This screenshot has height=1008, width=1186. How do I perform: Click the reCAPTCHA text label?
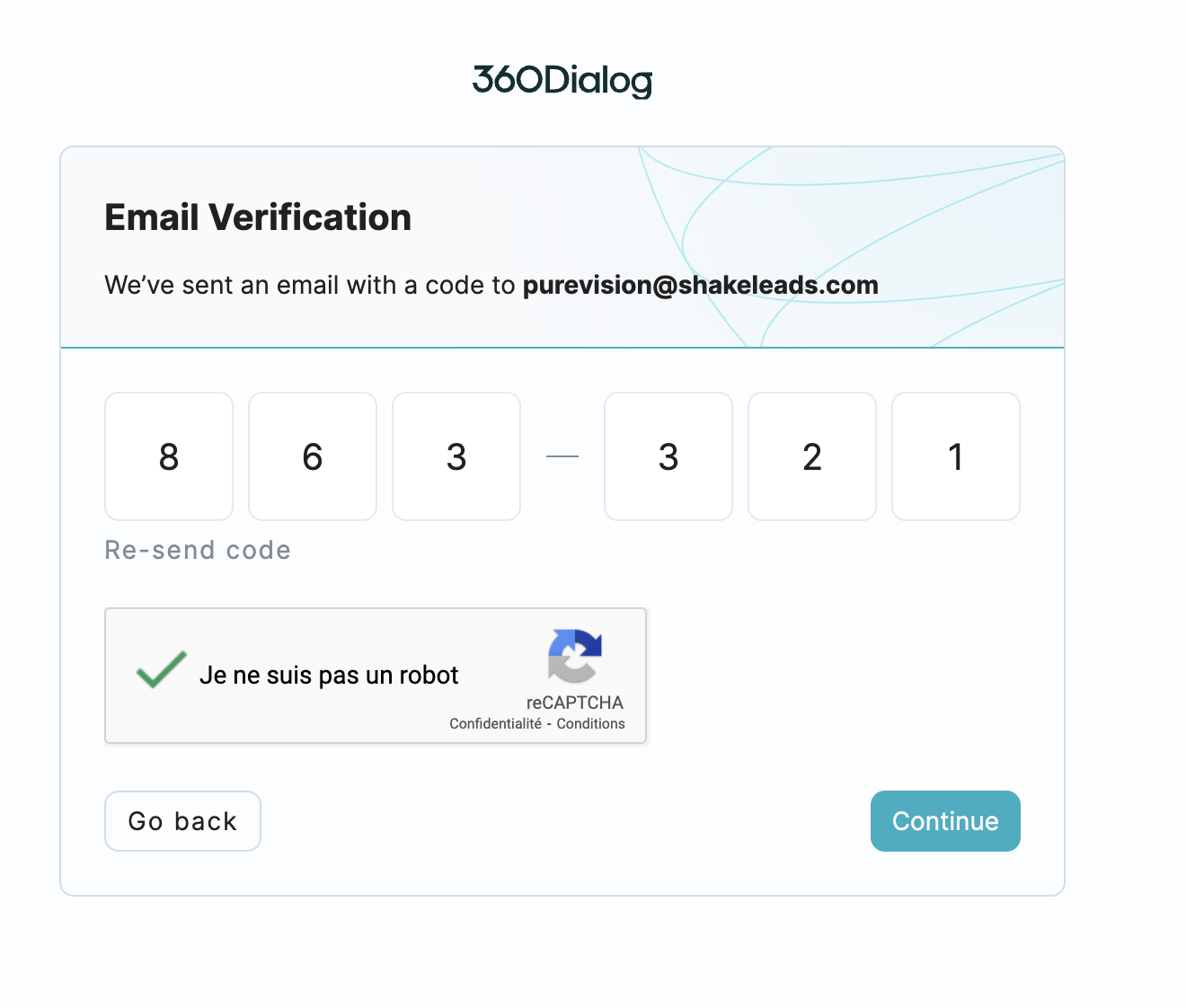(575, 703)
